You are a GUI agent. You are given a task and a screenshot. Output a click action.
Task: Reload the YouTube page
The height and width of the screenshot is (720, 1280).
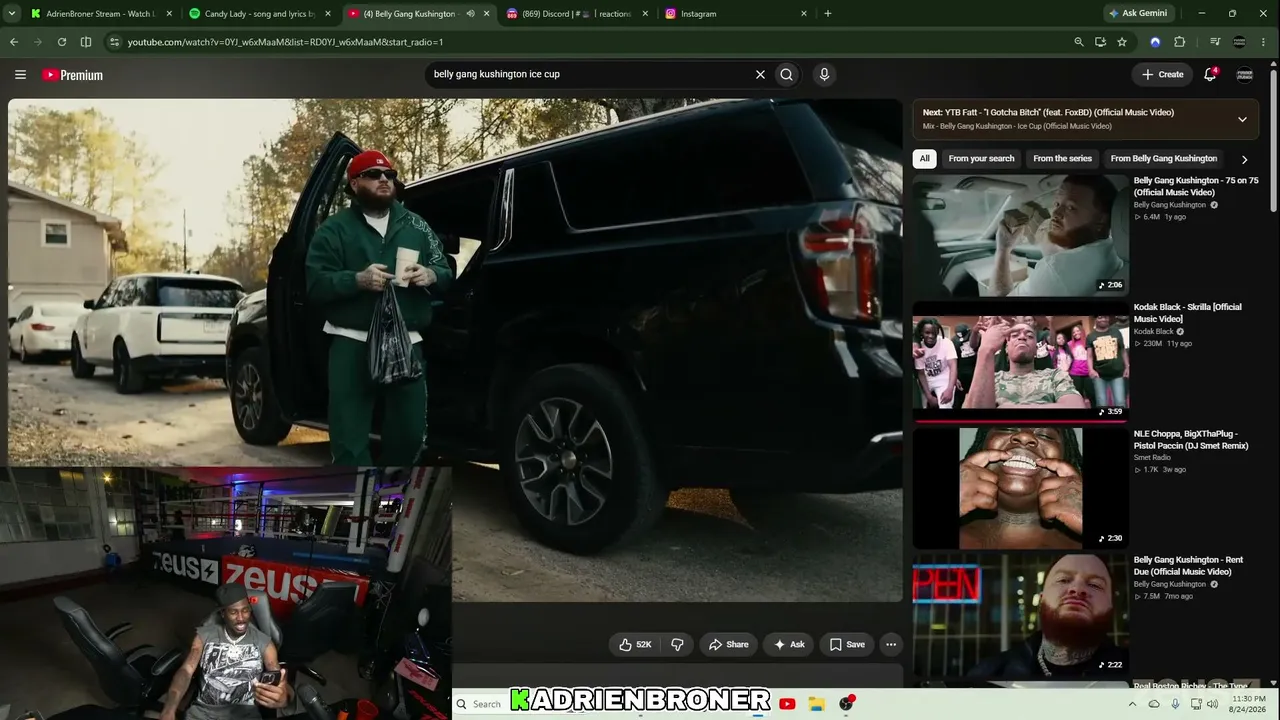tap(62, 42)
